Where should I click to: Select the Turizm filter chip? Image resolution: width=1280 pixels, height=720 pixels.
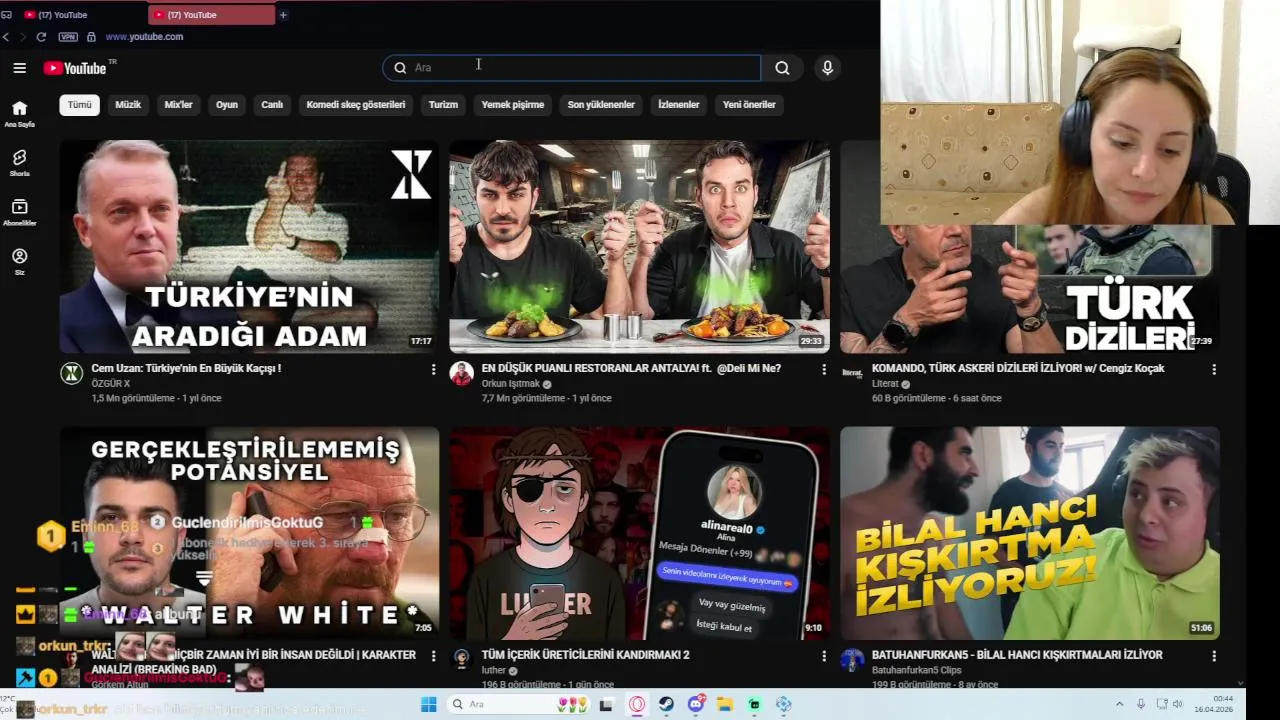pos(443,105)
